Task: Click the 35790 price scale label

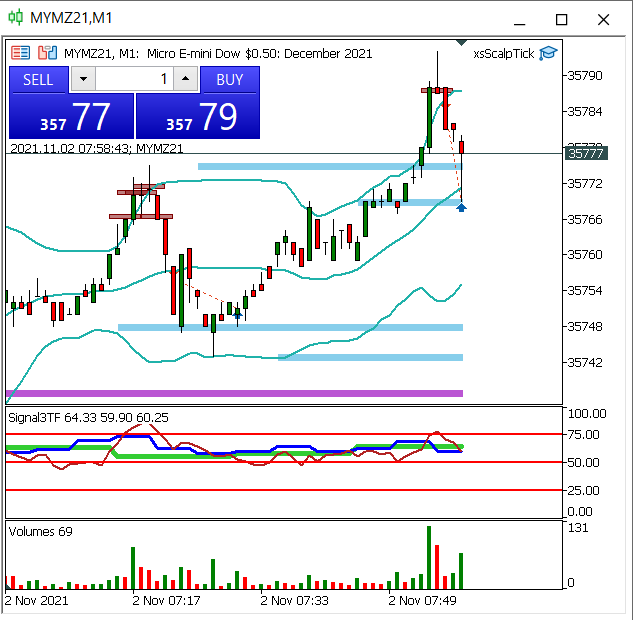Action: [585, 75]
